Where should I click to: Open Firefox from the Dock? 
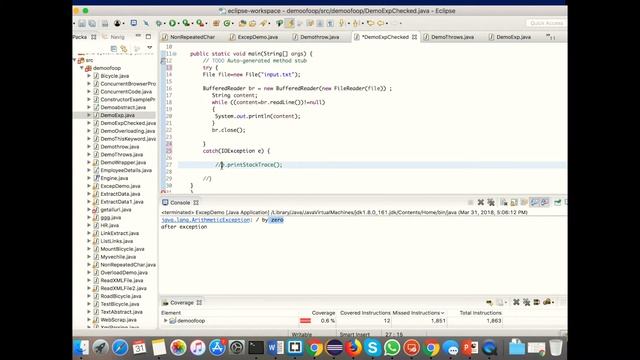(x=353, y=348)
